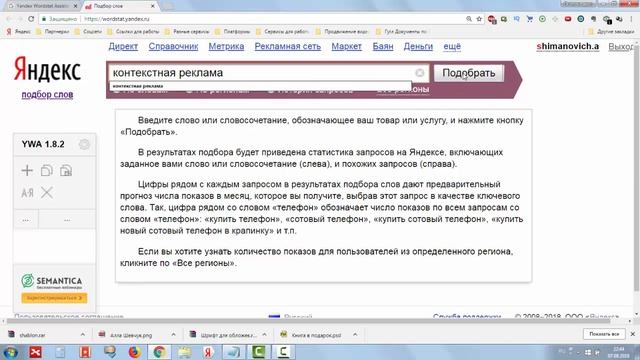Image resolution: width=640 pixels, height=360 pixels.
Task: Open Chrome from the taskbar
Action: (159, 352)
